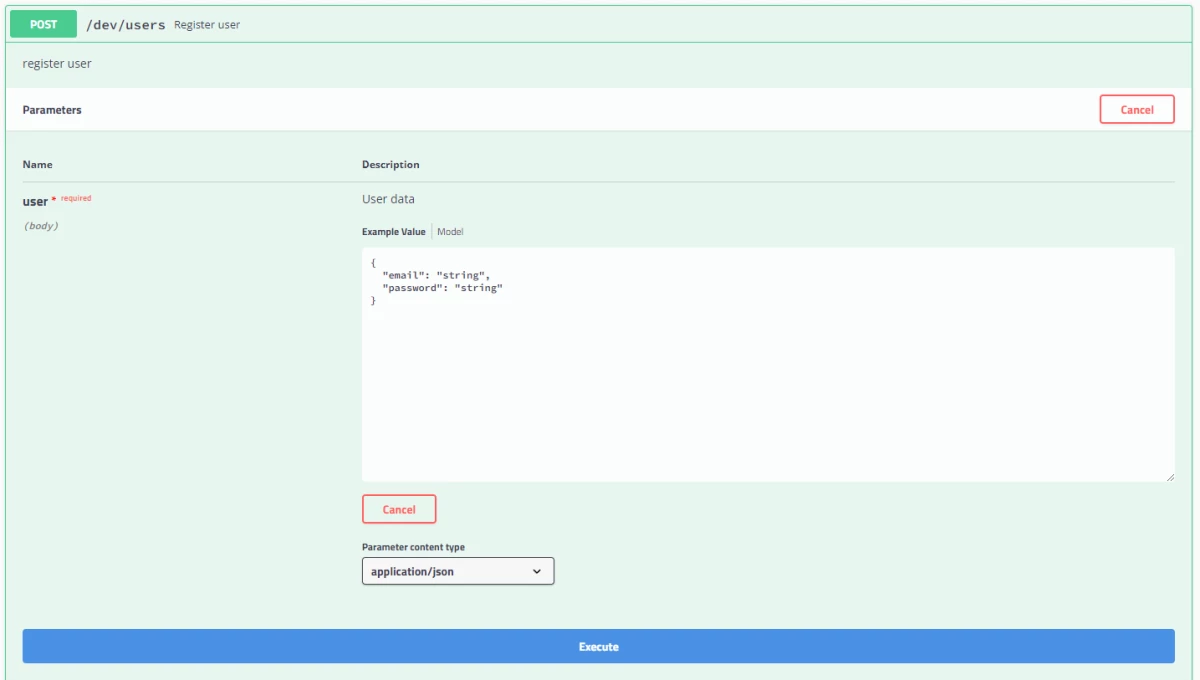Click the (body) parameter location label
This screenshot has height=680, width=1200.
pyautogui.click(x=41, y=226)
